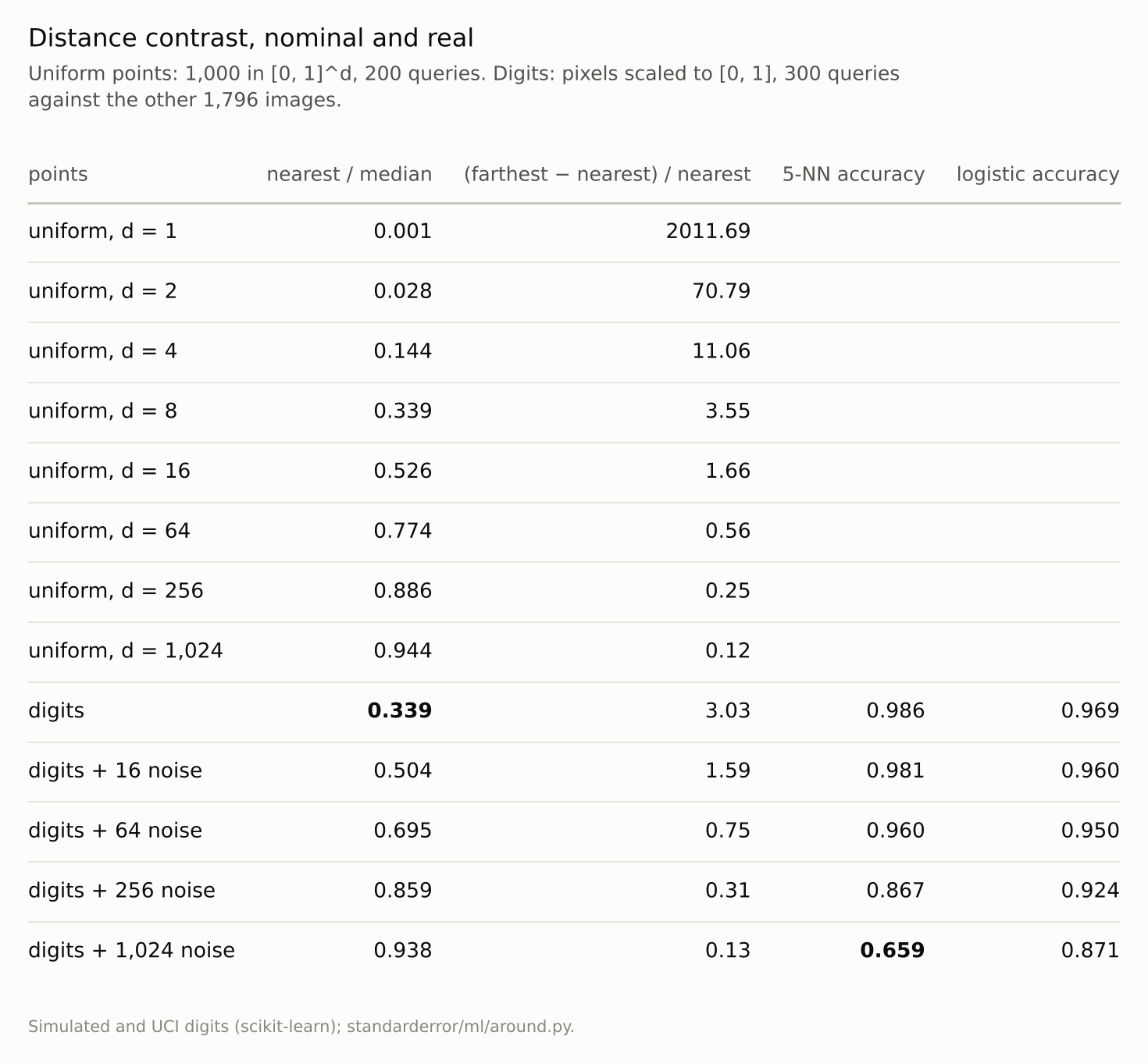Select the 'uniform, d = 16' row label
Screen dimensions: 1148x1064
click(x=109, y=472)
